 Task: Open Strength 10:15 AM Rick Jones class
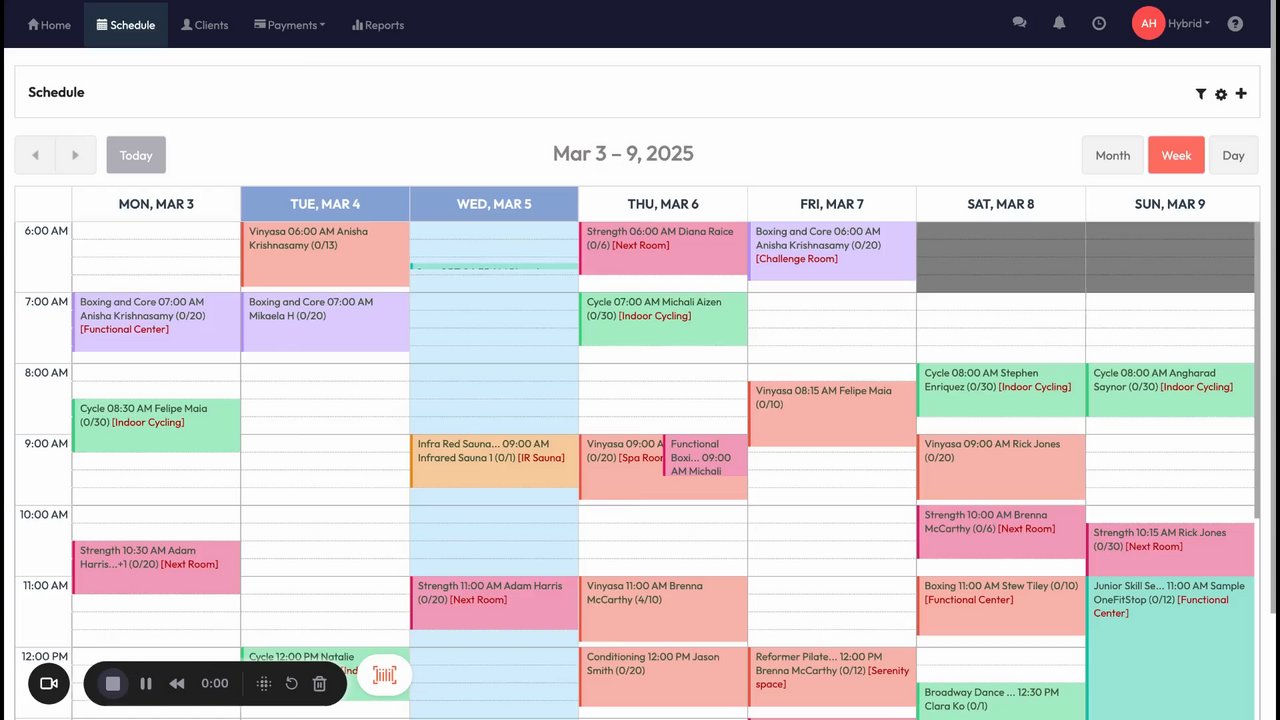1170,549
